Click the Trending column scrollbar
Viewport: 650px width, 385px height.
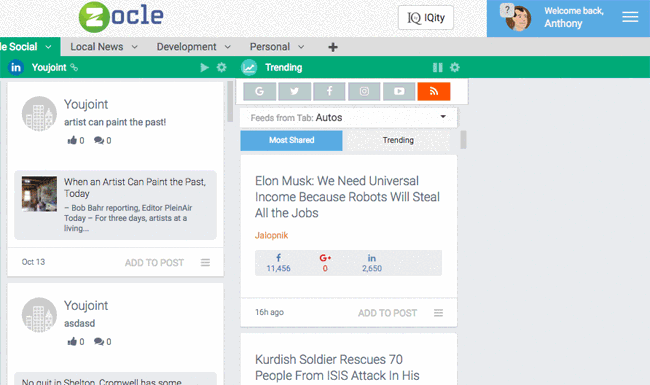point(463,140)
